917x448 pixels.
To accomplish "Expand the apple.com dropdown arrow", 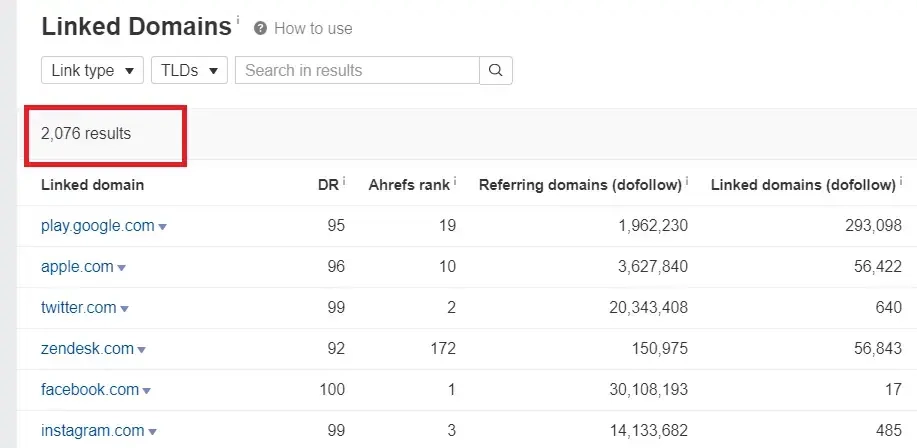I will pos(122,268).
